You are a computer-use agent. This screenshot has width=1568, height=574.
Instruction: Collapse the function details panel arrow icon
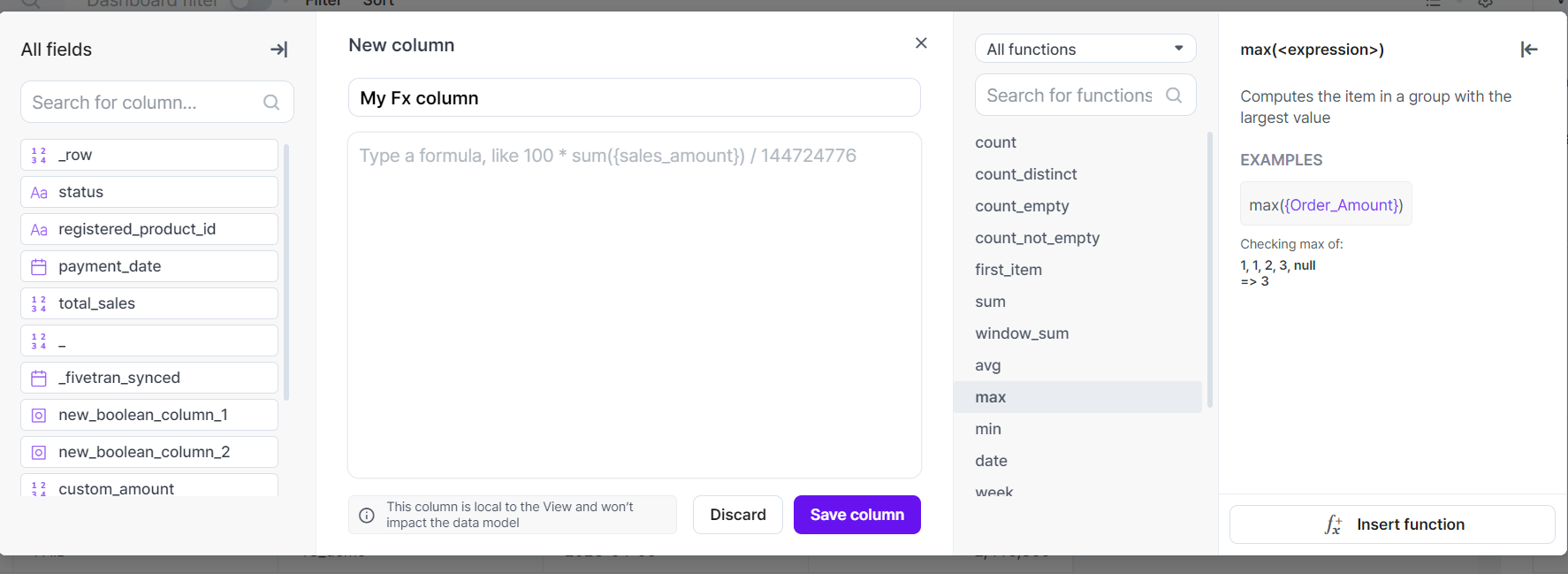point(1529,50)
